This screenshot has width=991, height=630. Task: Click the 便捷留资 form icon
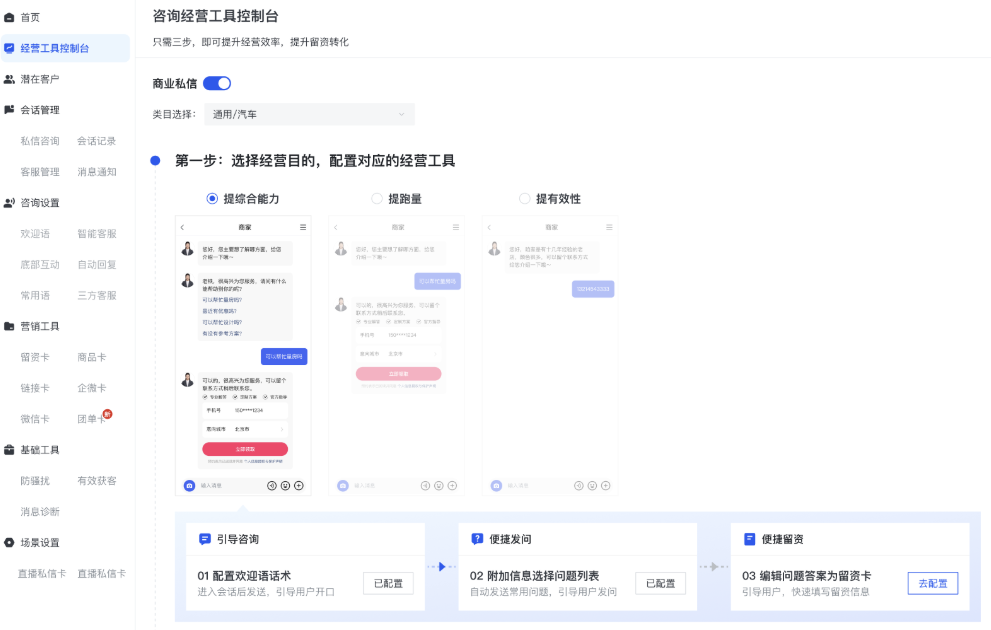point(750,539)
